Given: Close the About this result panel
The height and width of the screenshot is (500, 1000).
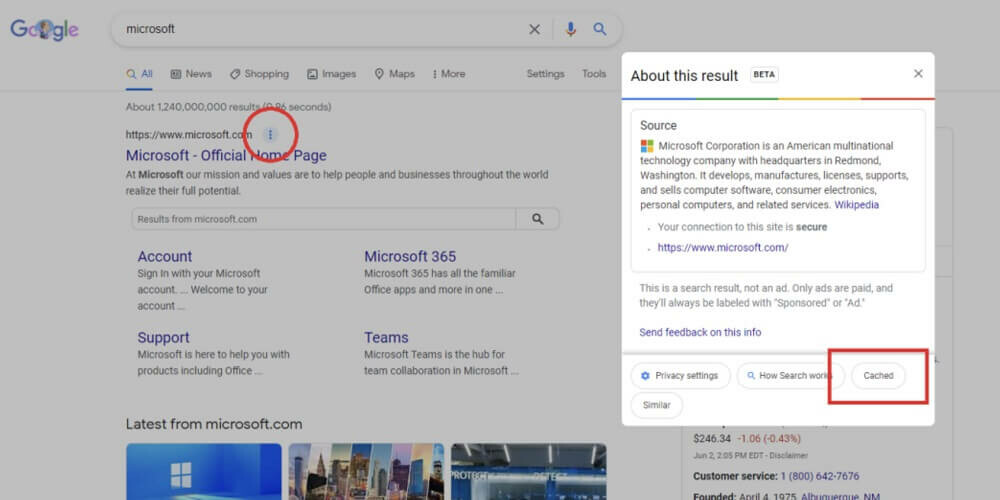Looking at the screenshot, I should [x=918, y=74].
